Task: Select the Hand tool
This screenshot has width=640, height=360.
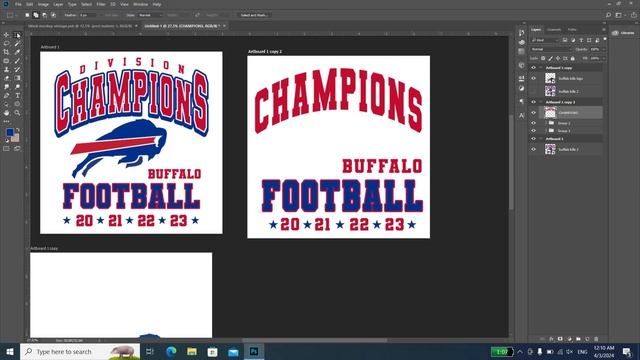Action: [x=6, y=113]
